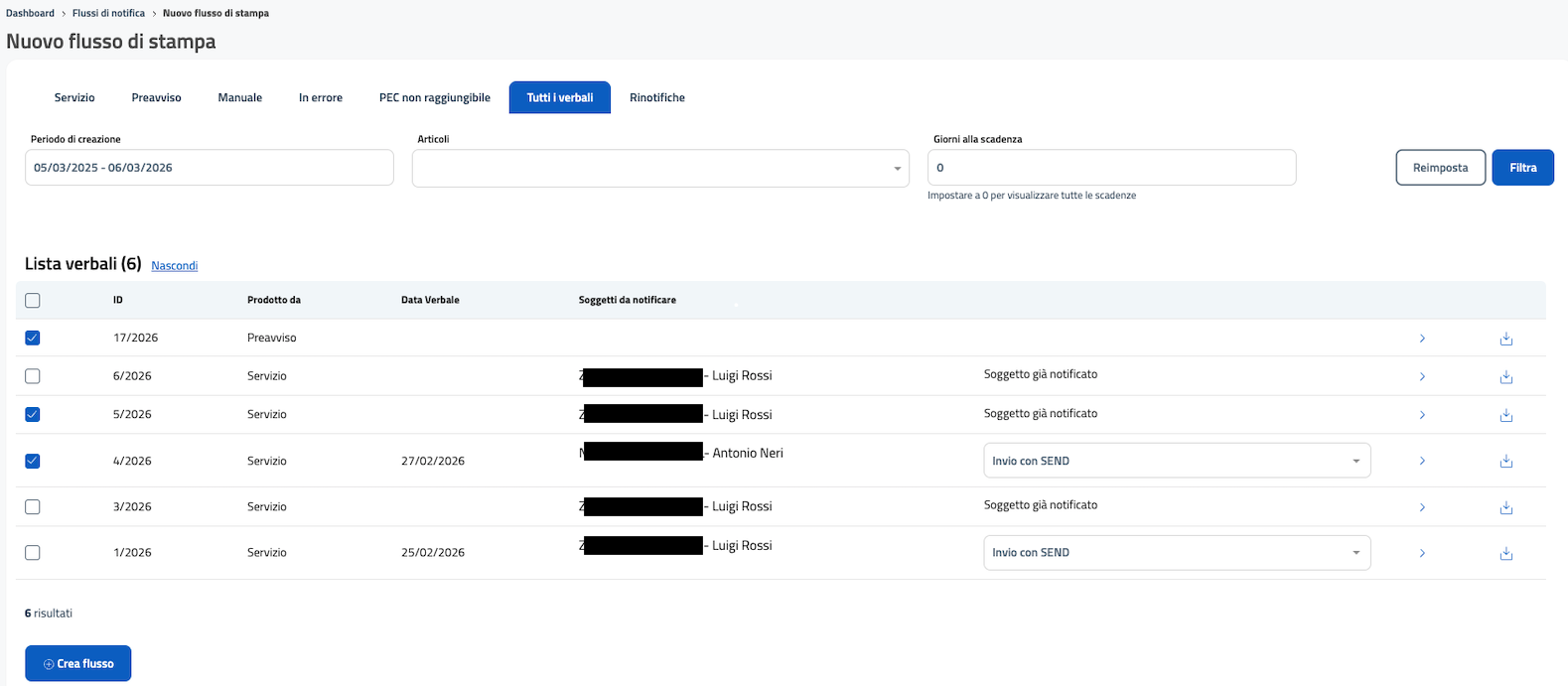Click download icon for verbale 3/2026
The image size is (1568, 686).
pos(1505,507)
